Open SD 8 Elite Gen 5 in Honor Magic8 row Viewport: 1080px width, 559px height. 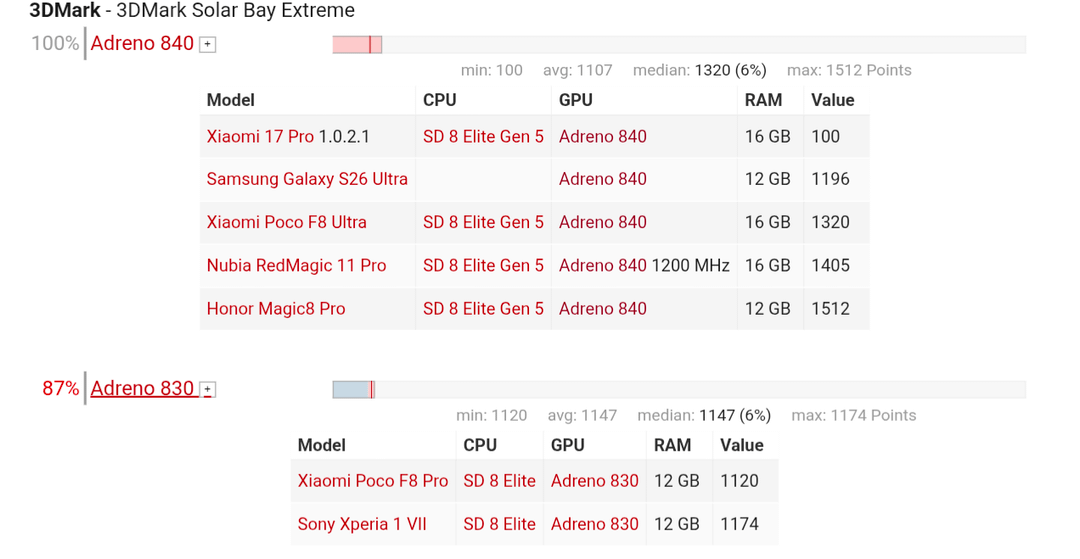(x=483, y=309)
